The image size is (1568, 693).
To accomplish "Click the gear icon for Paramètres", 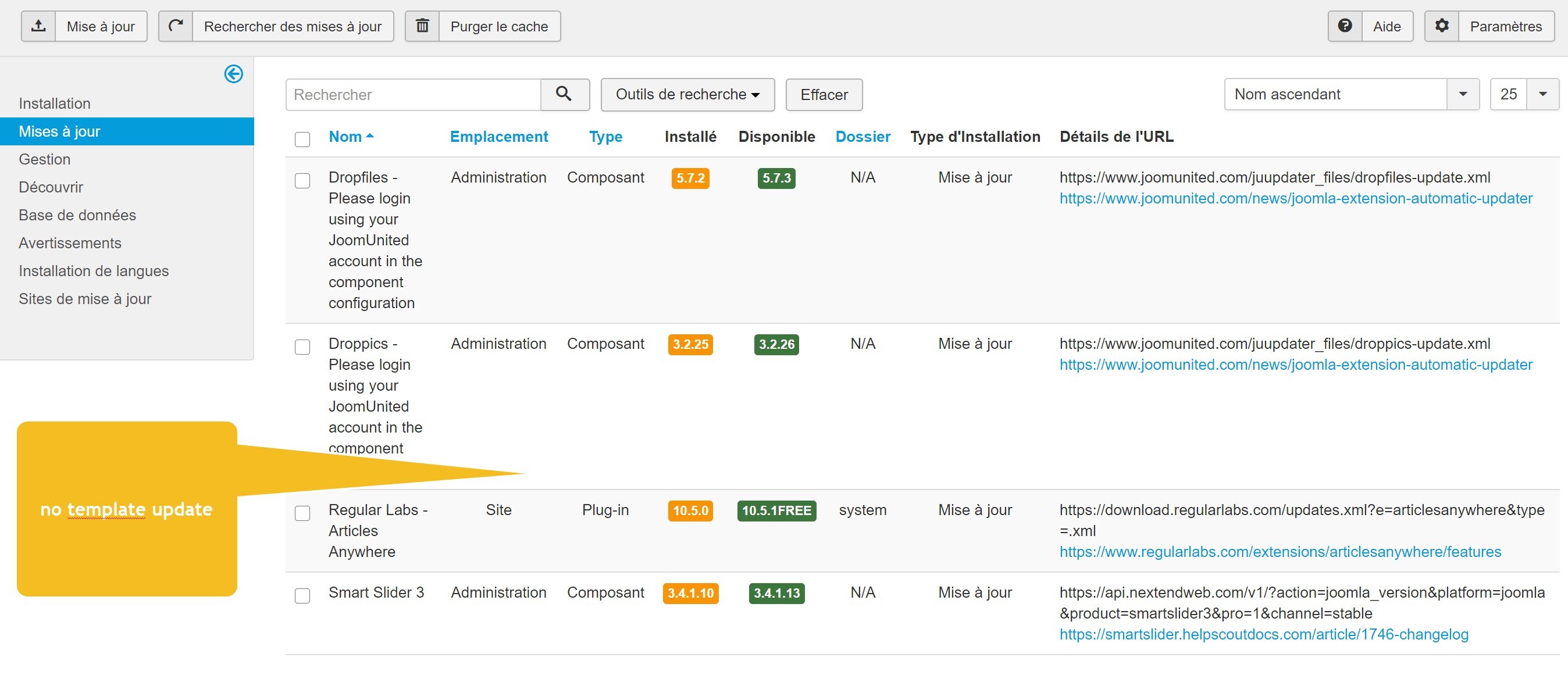I will click(x=1441, y=26).
